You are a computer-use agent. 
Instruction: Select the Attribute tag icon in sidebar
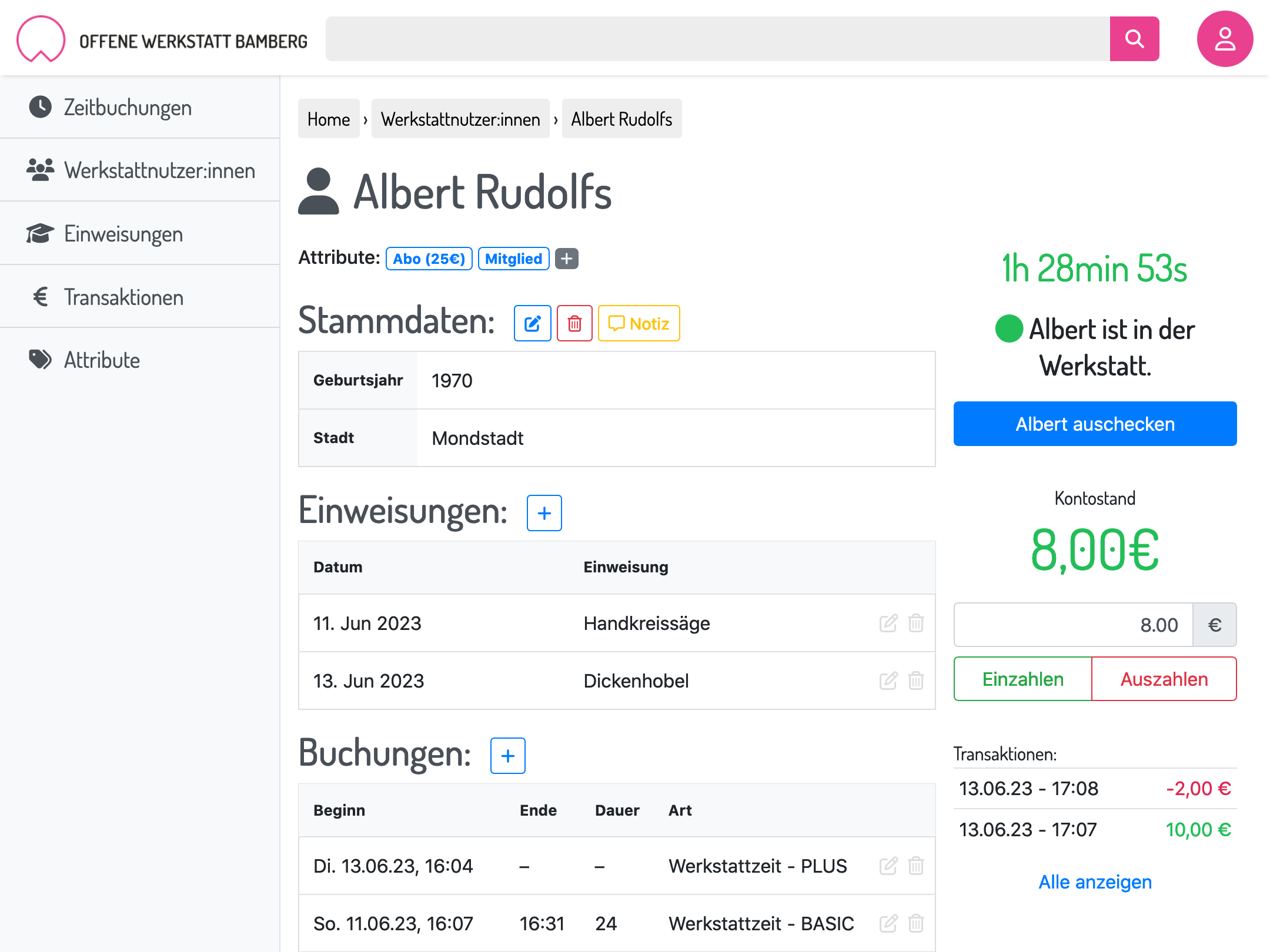pos(40,360)
